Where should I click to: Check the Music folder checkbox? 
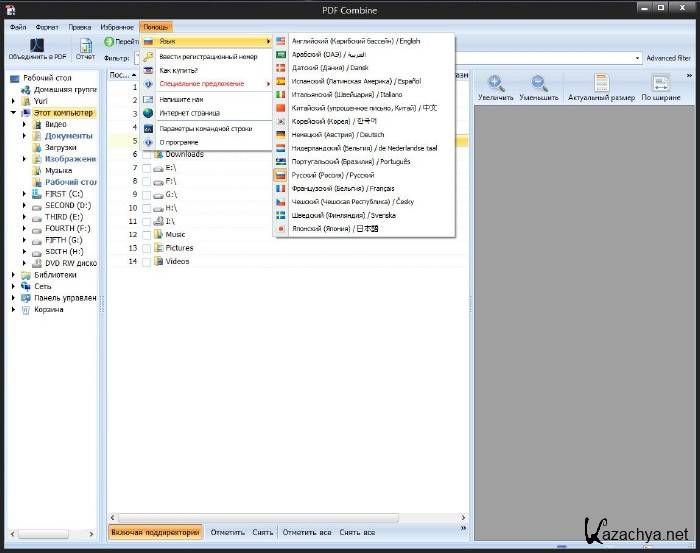coord(146,234)
